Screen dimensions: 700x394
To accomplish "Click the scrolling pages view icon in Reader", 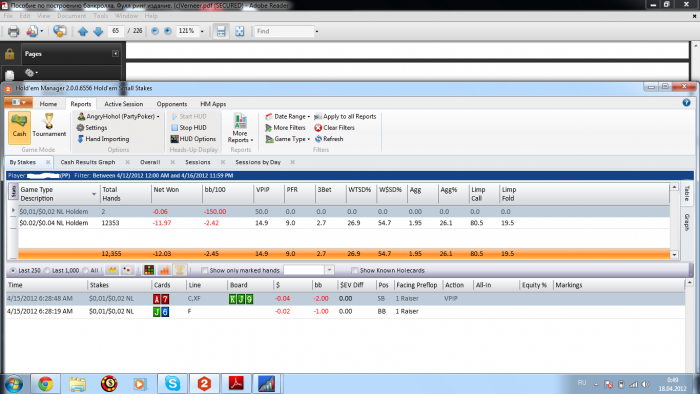I will click(221, 31).
